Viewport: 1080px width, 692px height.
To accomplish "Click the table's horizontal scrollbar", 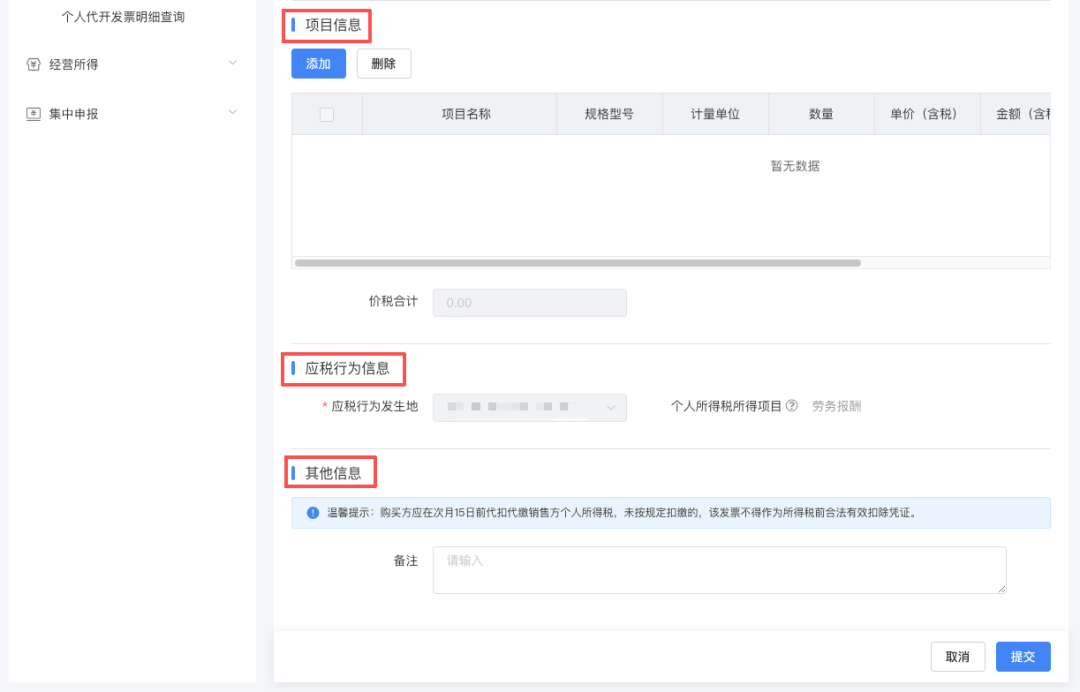I will (578, 263).
